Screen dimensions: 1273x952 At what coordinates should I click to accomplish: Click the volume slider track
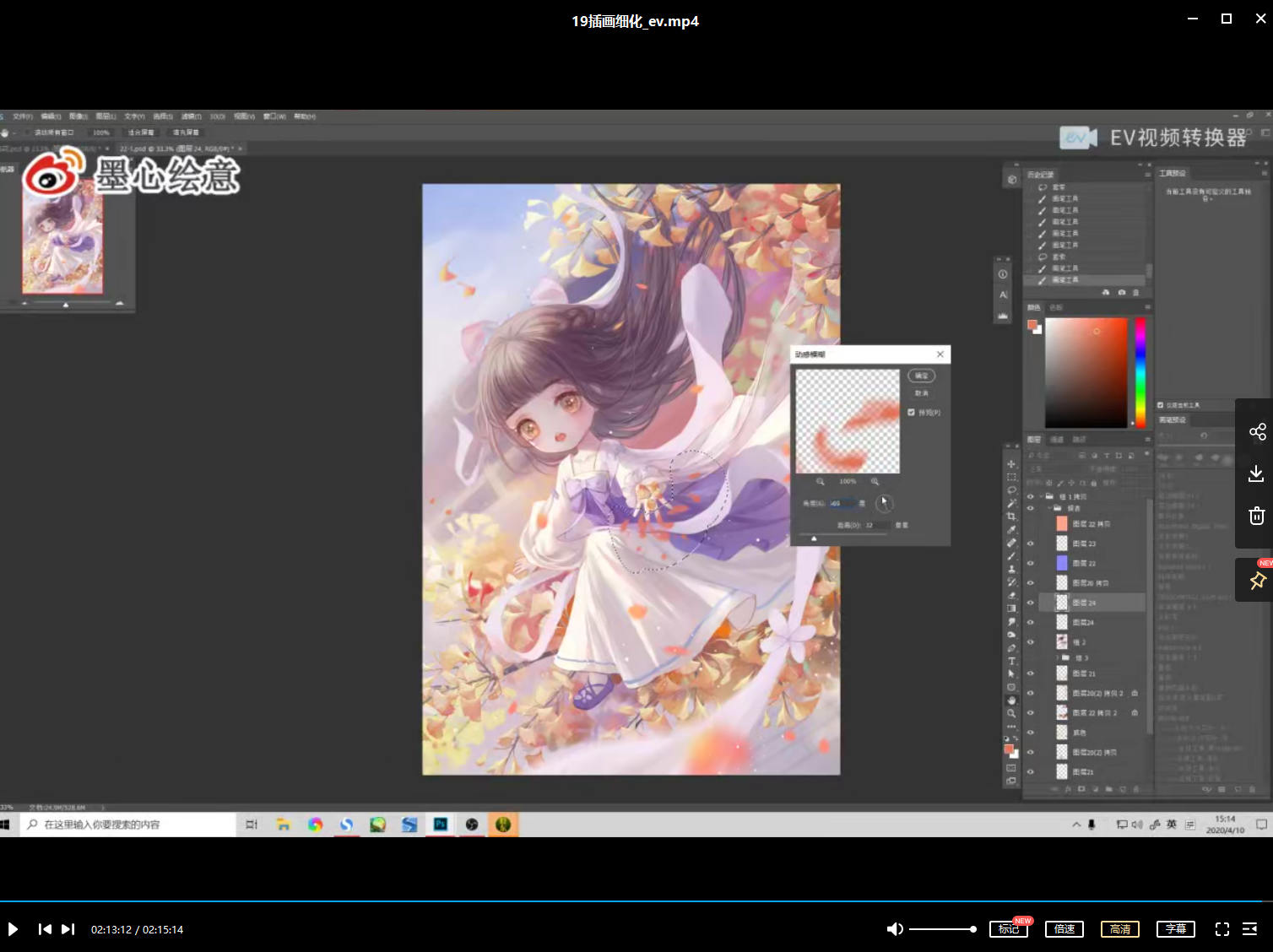coord(941,929)
